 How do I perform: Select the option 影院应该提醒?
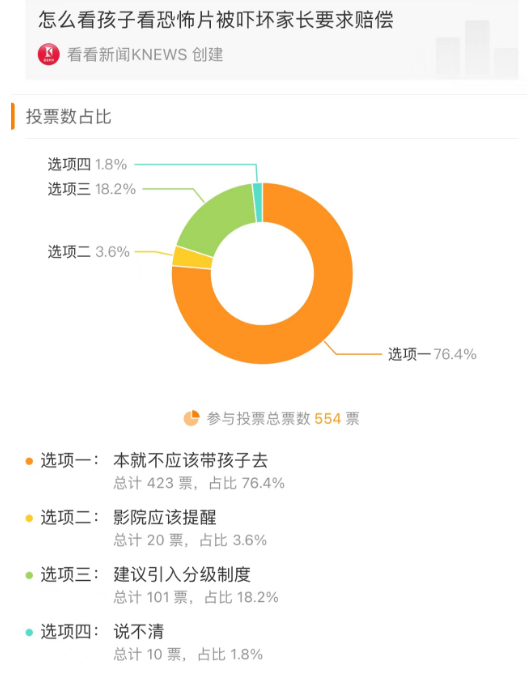tap(165, 517)
